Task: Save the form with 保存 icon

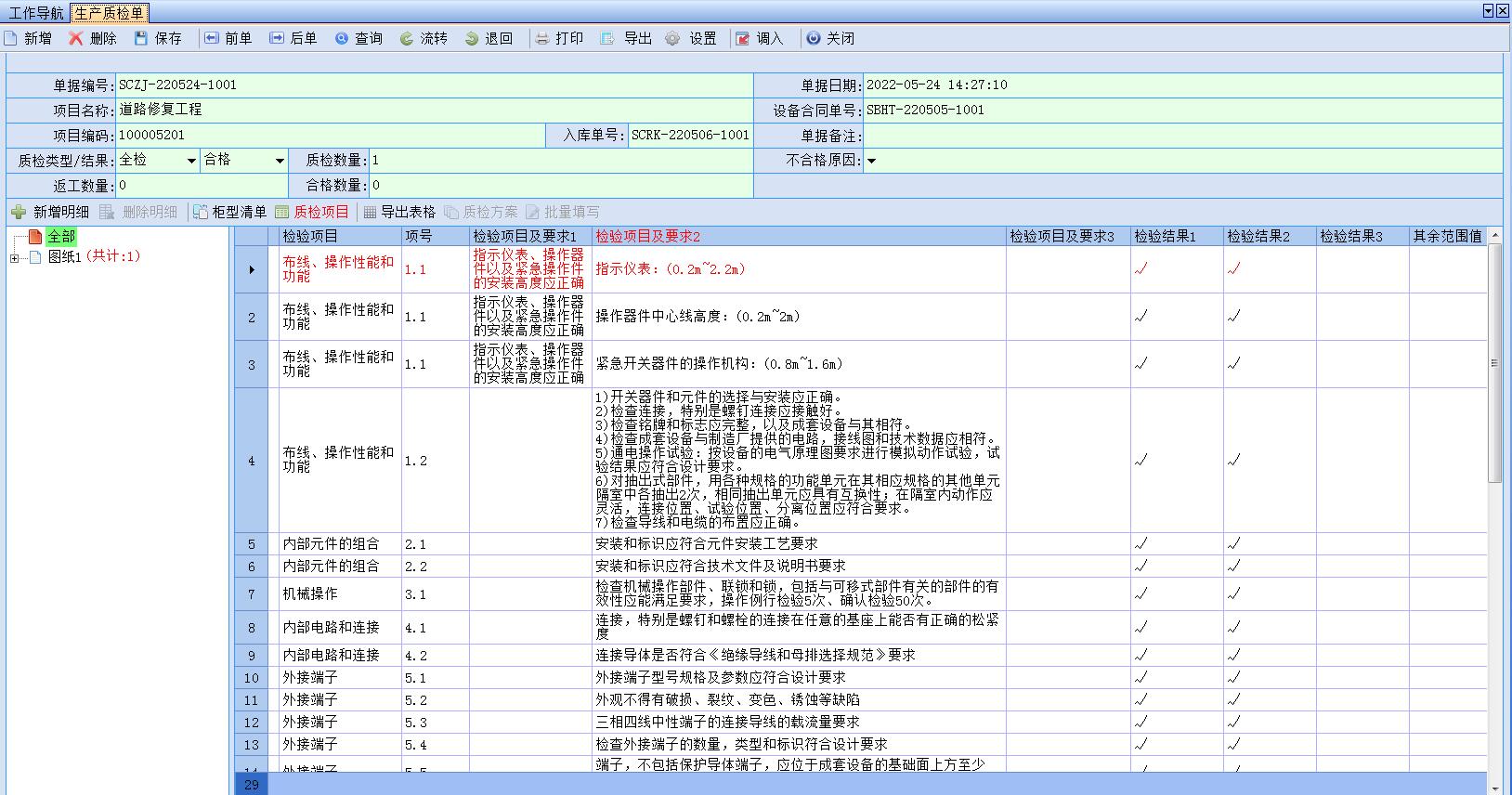Action: 141,38
